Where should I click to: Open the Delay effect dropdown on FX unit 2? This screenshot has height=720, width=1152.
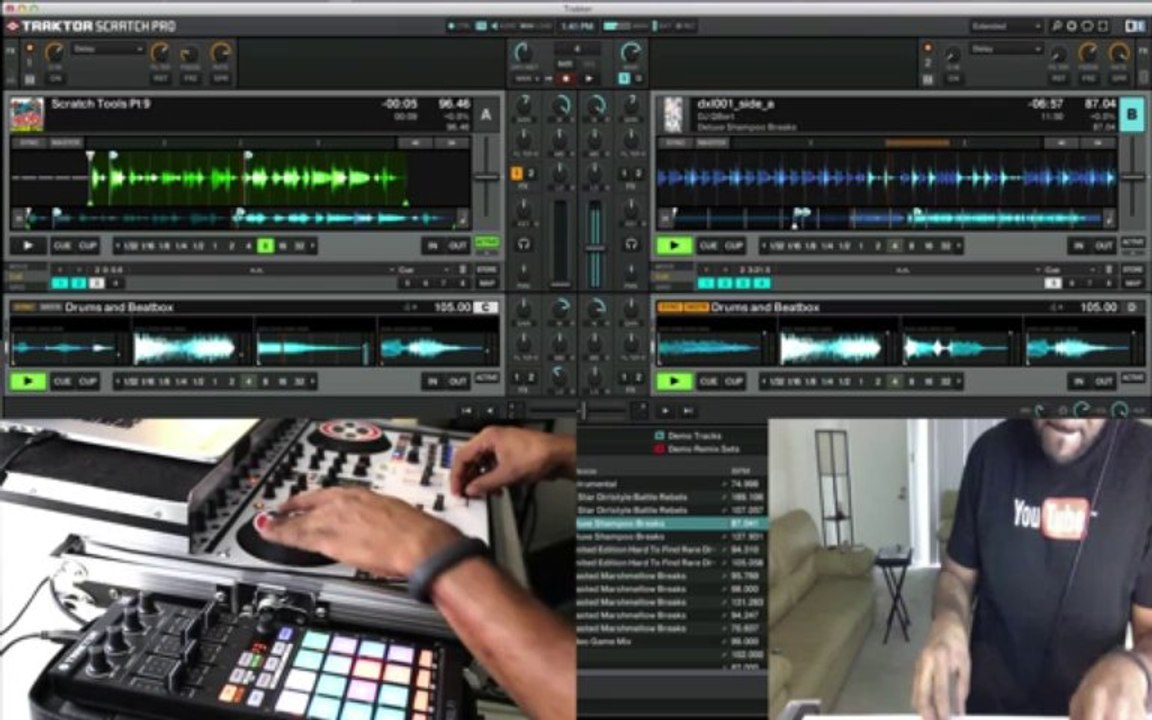click(x=1005, y=49)
